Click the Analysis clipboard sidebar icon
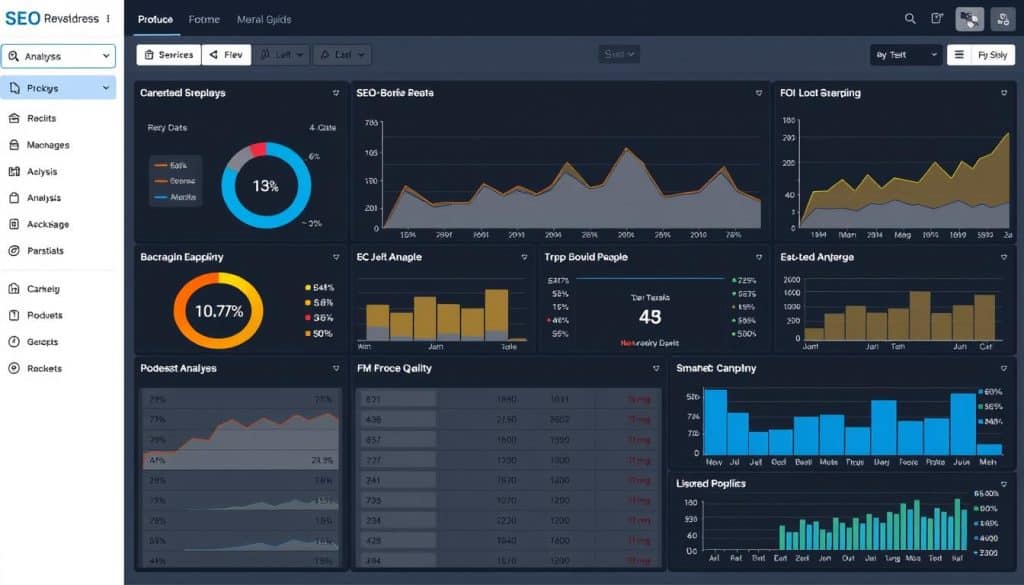The width and height of the screenshot is (1024, 585). point(14,198)
